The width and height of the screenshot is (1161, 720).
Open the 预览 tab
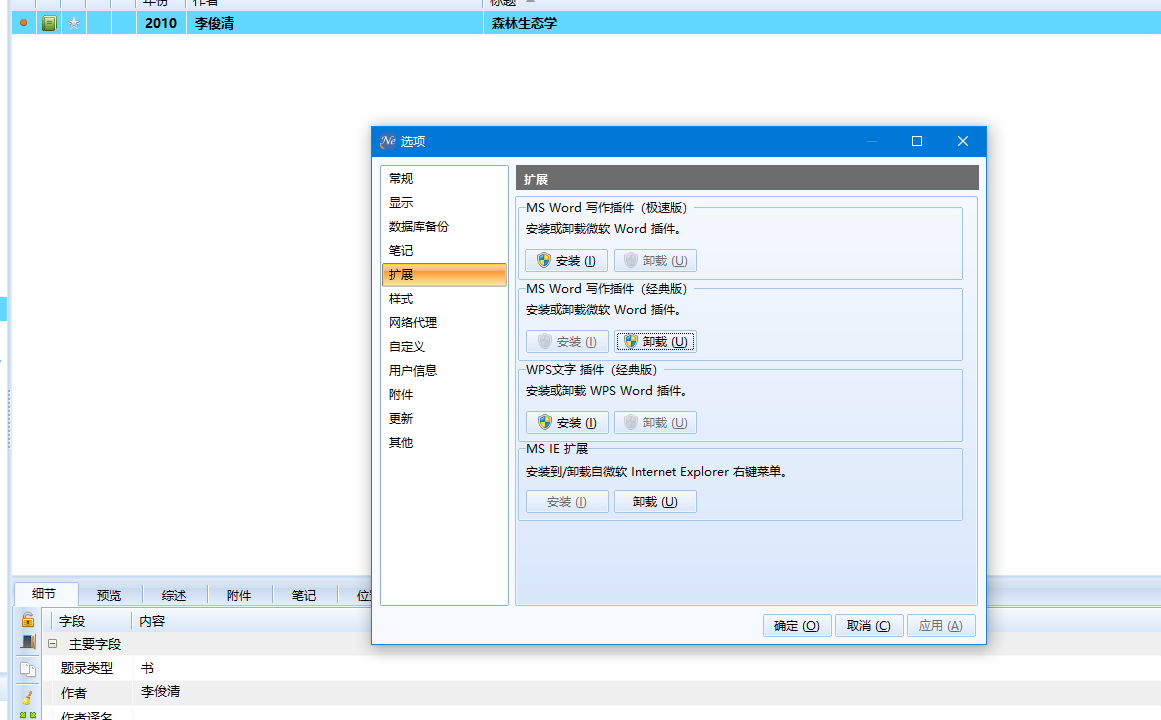coord(109,596)
